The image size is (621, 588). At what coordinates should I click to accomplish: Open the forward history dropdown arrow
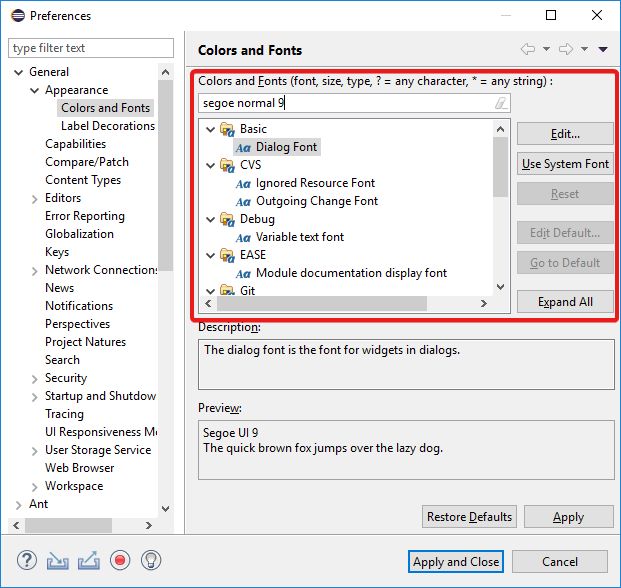coord(584,49)
